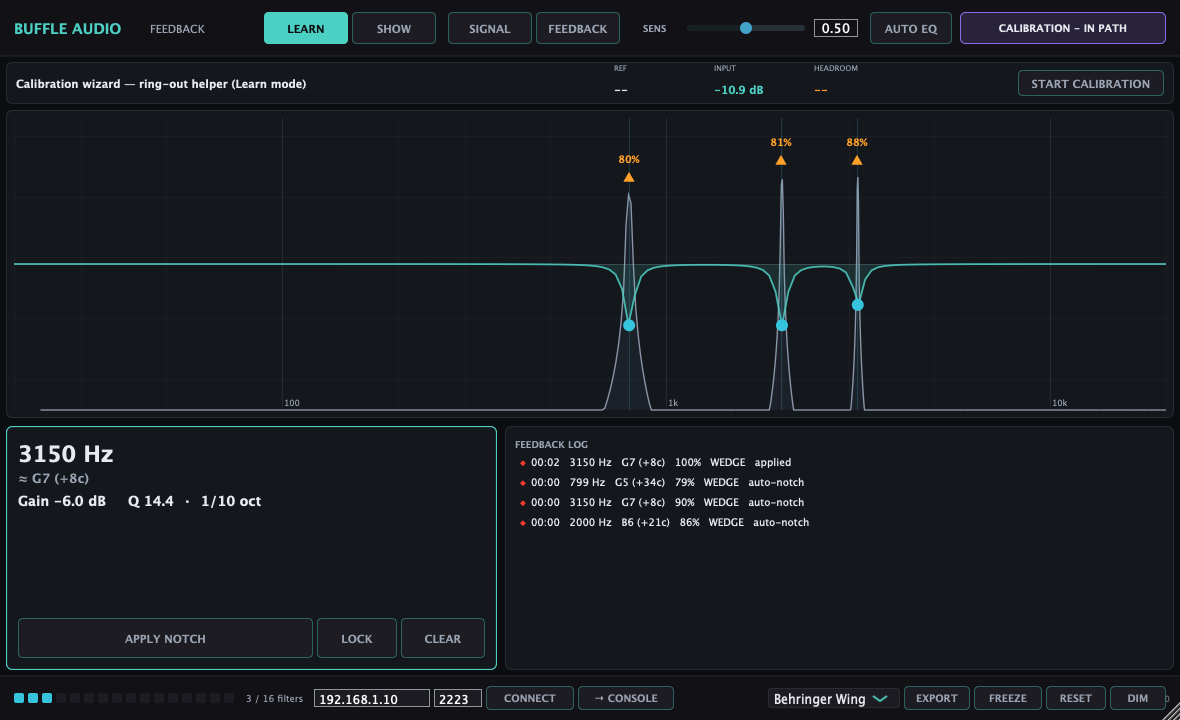The height and width of the screenshot is (720, 1180).
Task: Click red diamond of the 799 Hz log entry
Action: 522,483
